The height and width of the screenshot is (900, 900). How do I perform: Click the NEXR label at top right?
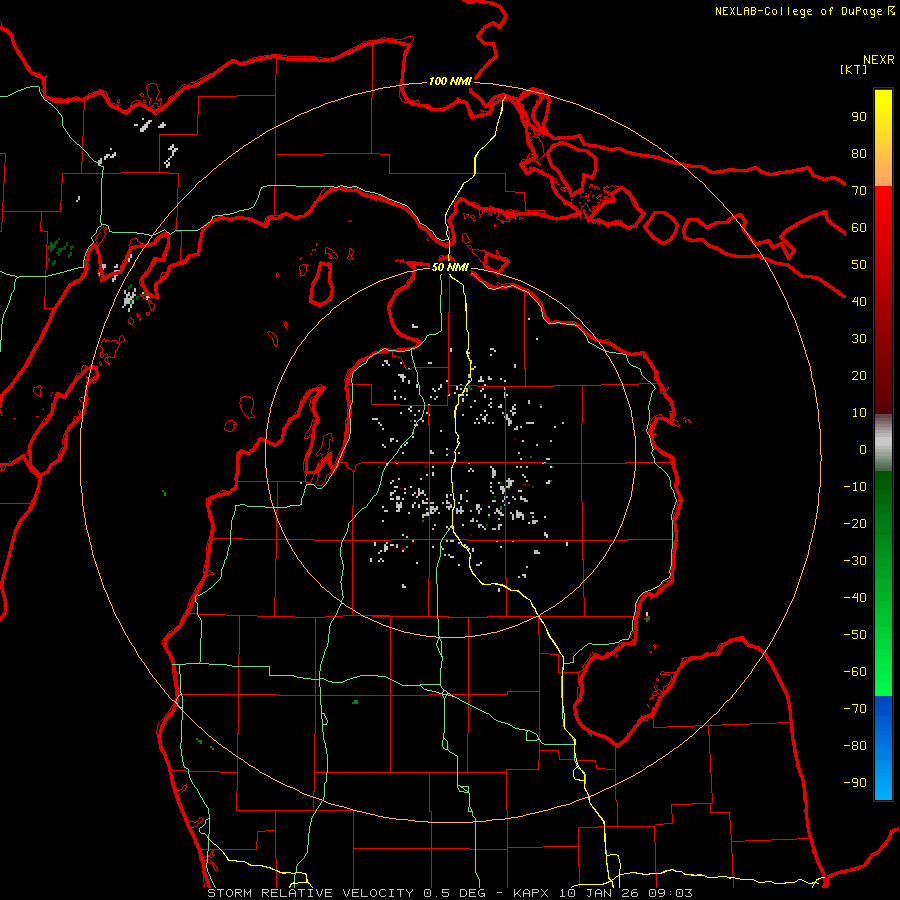point(879,60)
